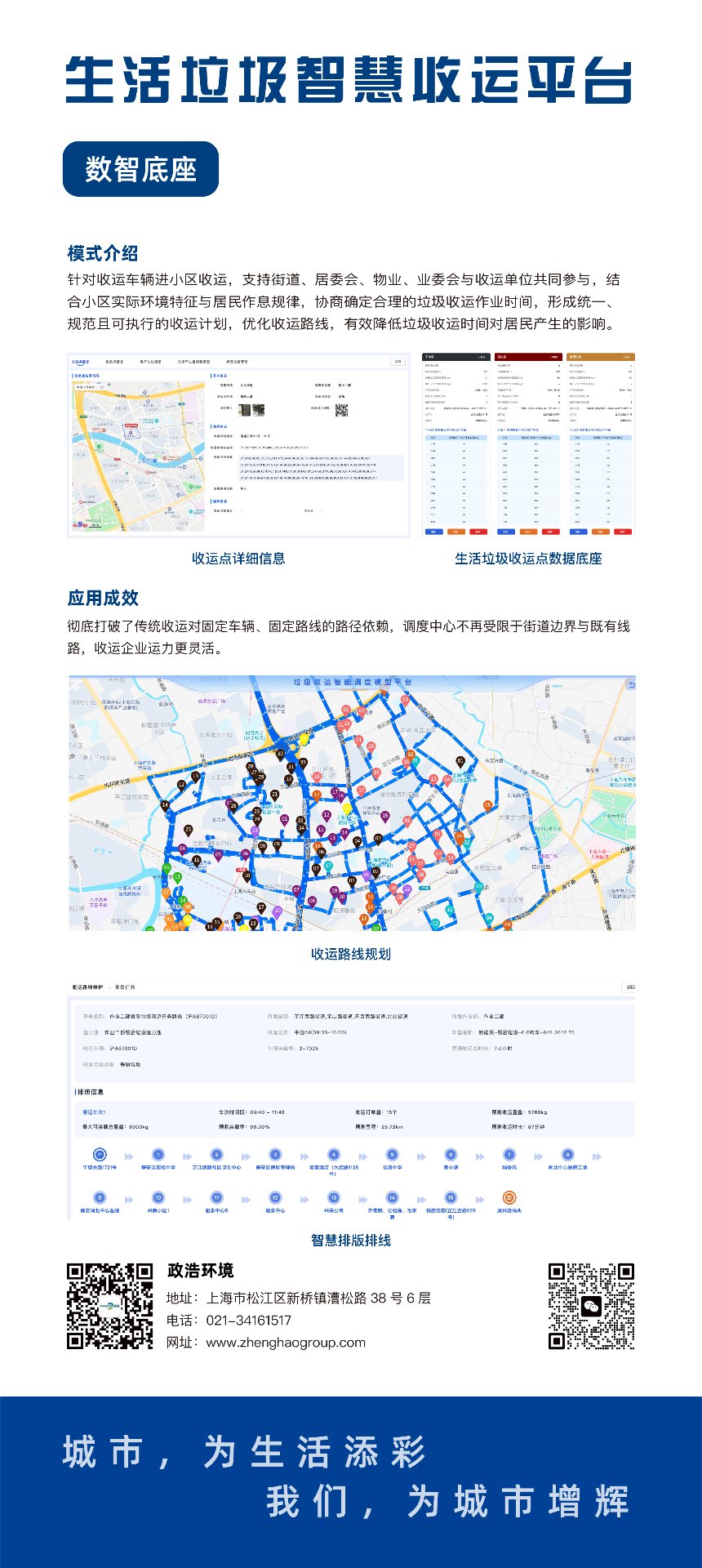This screenshot has height=1568, width=702.
Task: Click the caption 收运点详细信息
Action: 238,559
